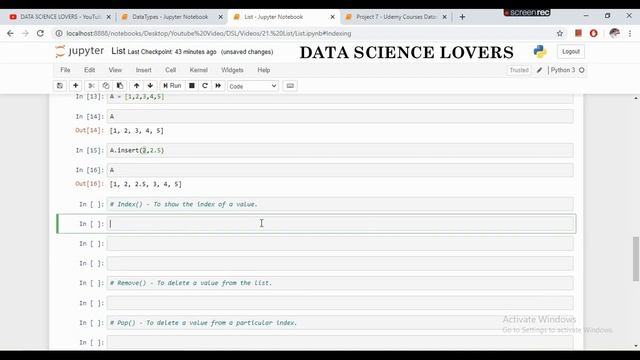The image size is (640, 360).
Task: Paste cells below icon
Action: point(120,86)
